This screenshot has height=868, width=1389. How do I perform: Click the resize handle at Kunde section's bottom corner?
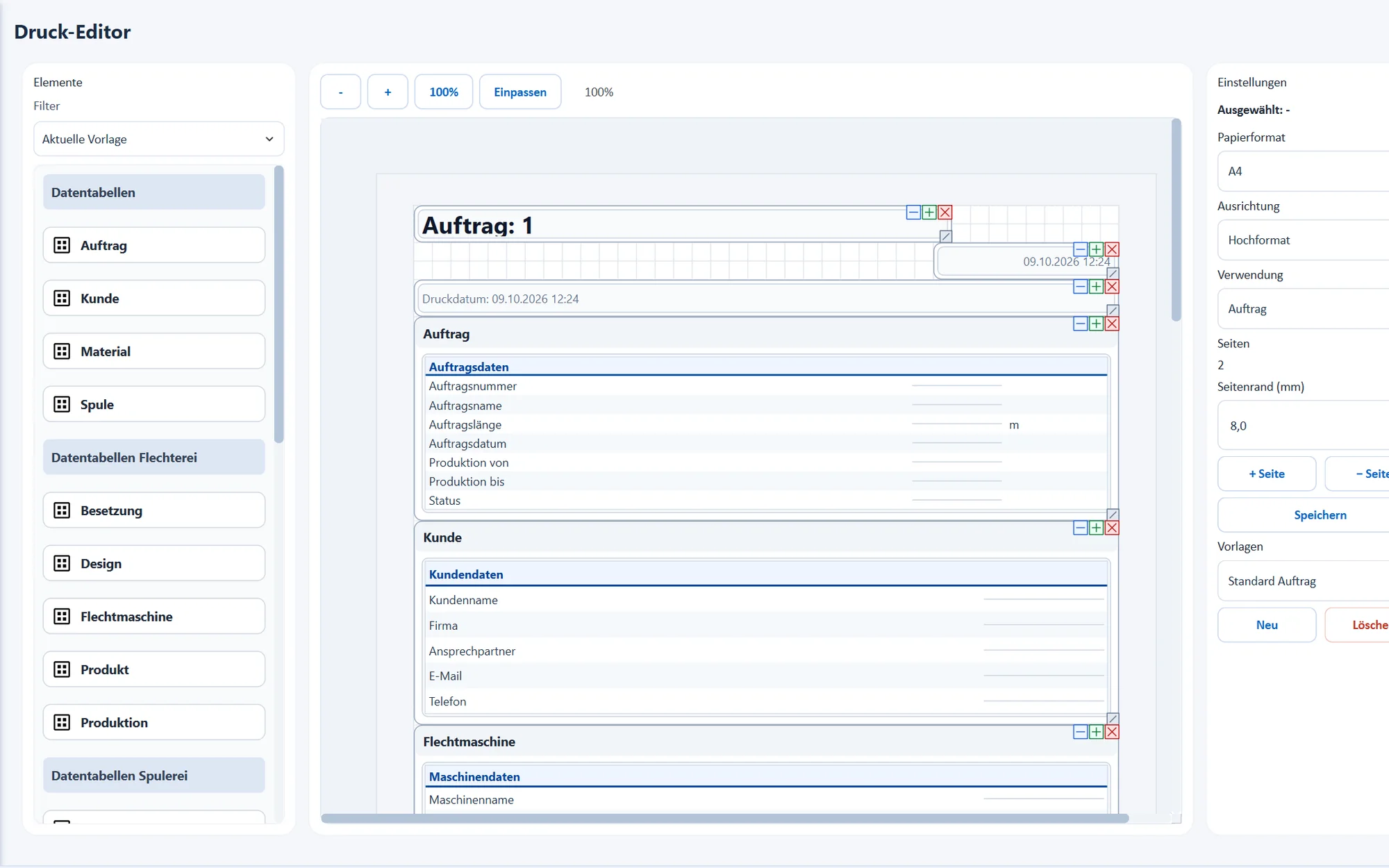1113,719
